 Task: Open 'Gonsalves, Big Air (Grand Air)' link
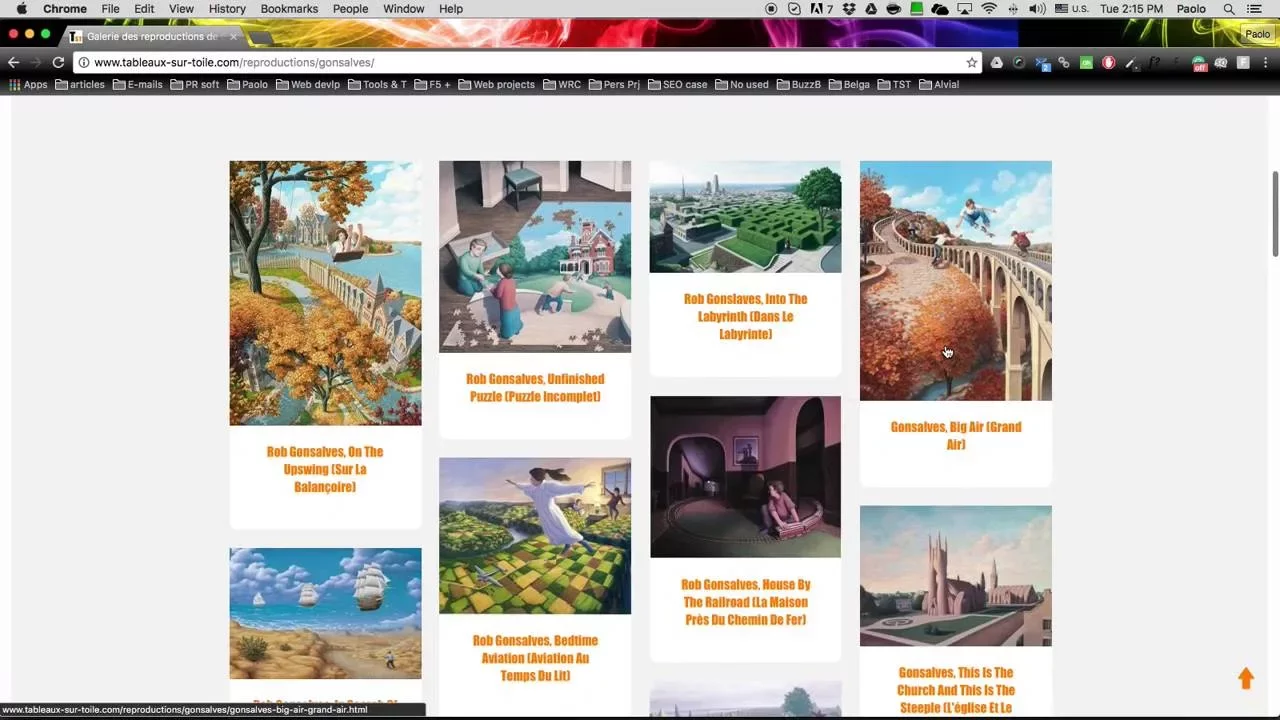coord(956,435)
